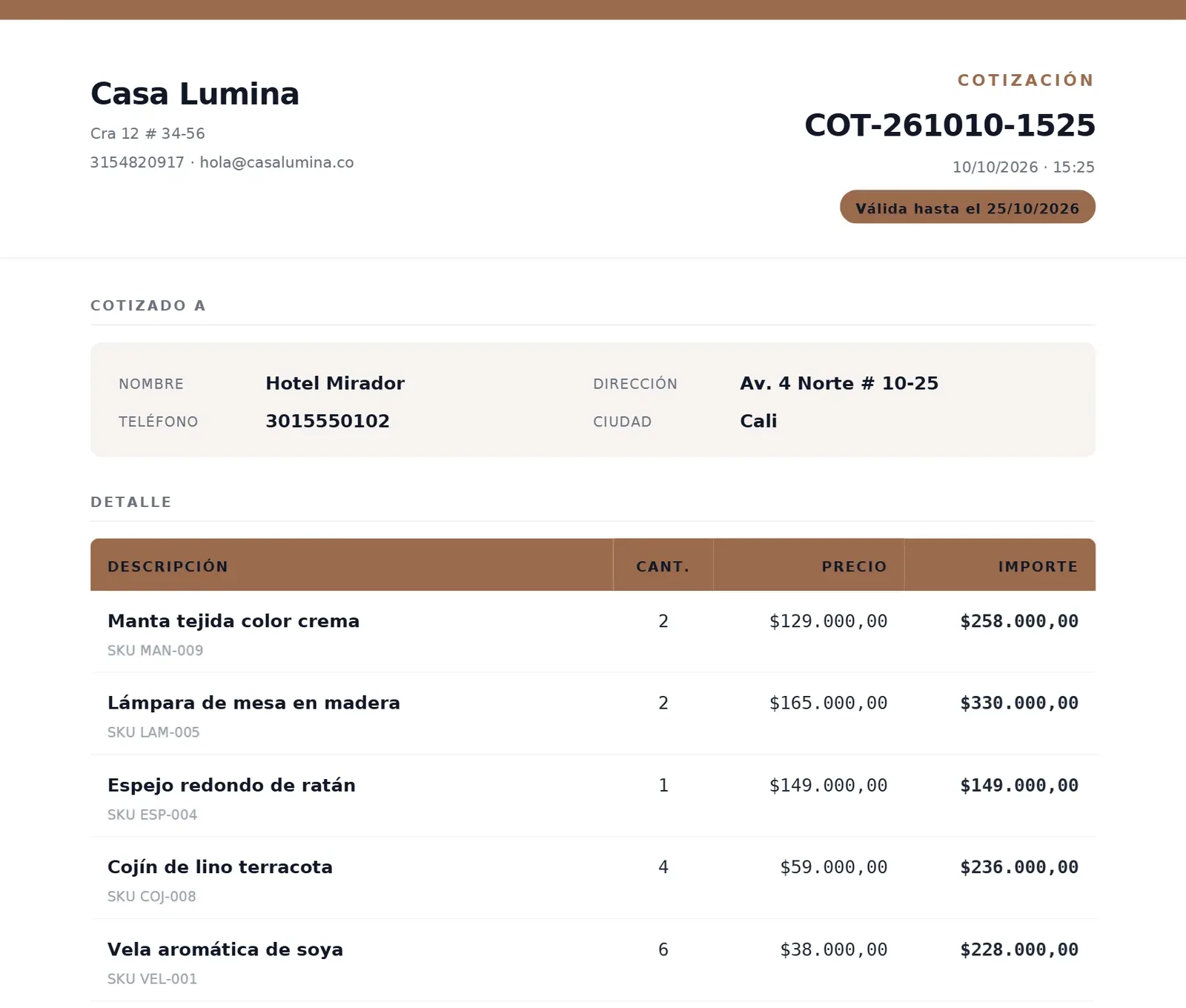Screen dimensions: 1186x1008
Task: Click amount $236.000,00
Action: (x=1019, y=866)
